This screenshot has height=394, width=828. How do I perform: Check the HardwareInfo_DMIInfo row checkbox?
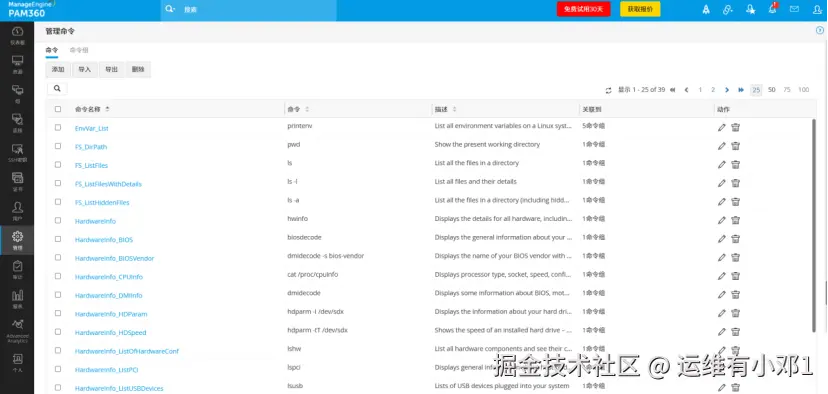coord(58,294)
